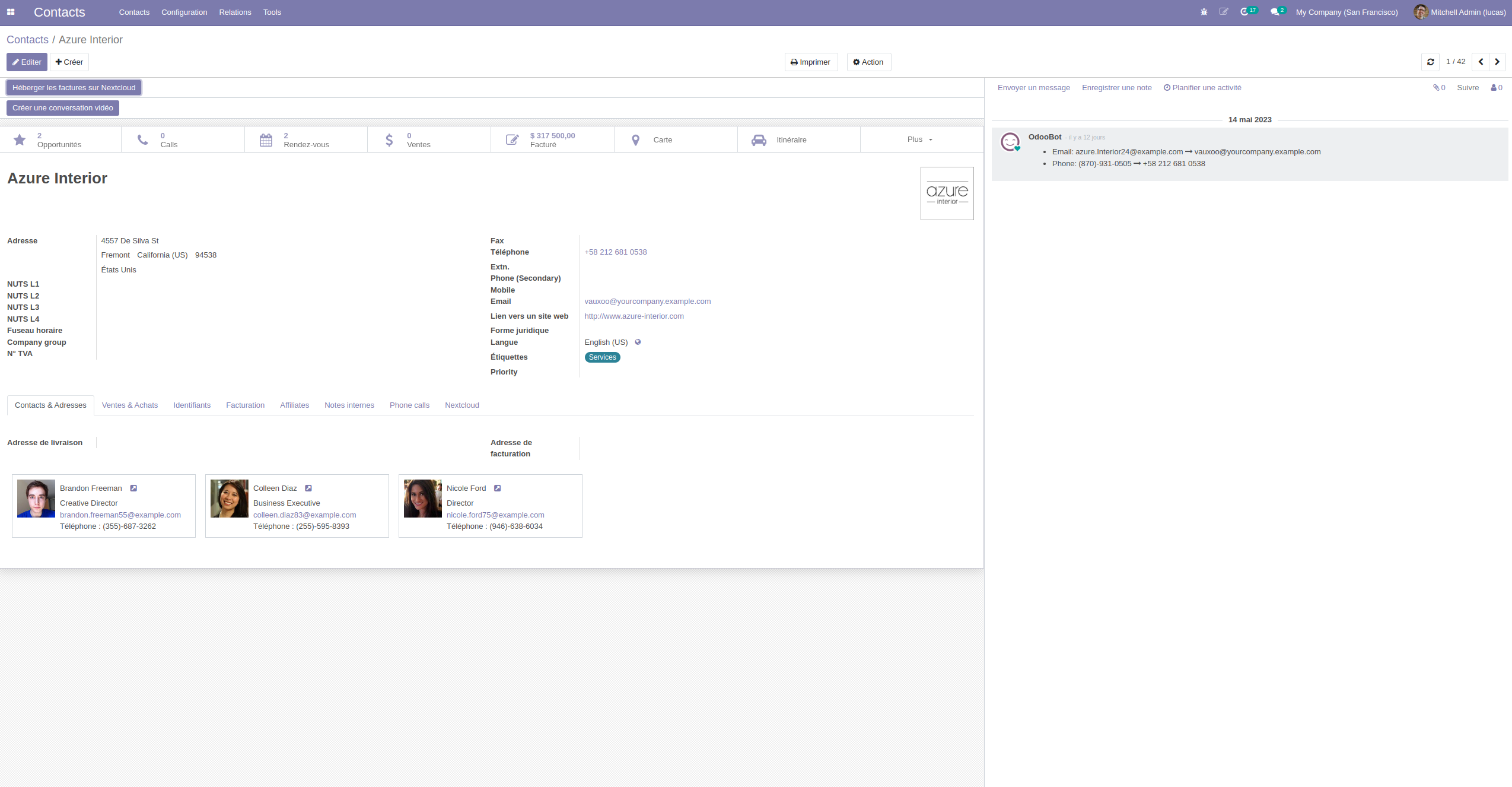The height and width of the screenshot is (787, 1512).
Task: Click brandon.freeman55@example.com email
Action: click(120, 515)
